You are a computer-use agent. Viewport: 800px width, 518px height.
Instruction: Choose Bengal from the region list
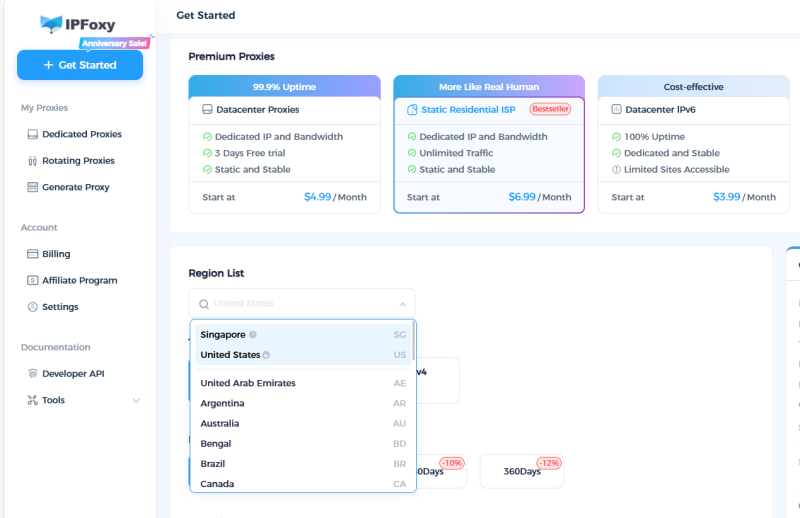[303, 443]
